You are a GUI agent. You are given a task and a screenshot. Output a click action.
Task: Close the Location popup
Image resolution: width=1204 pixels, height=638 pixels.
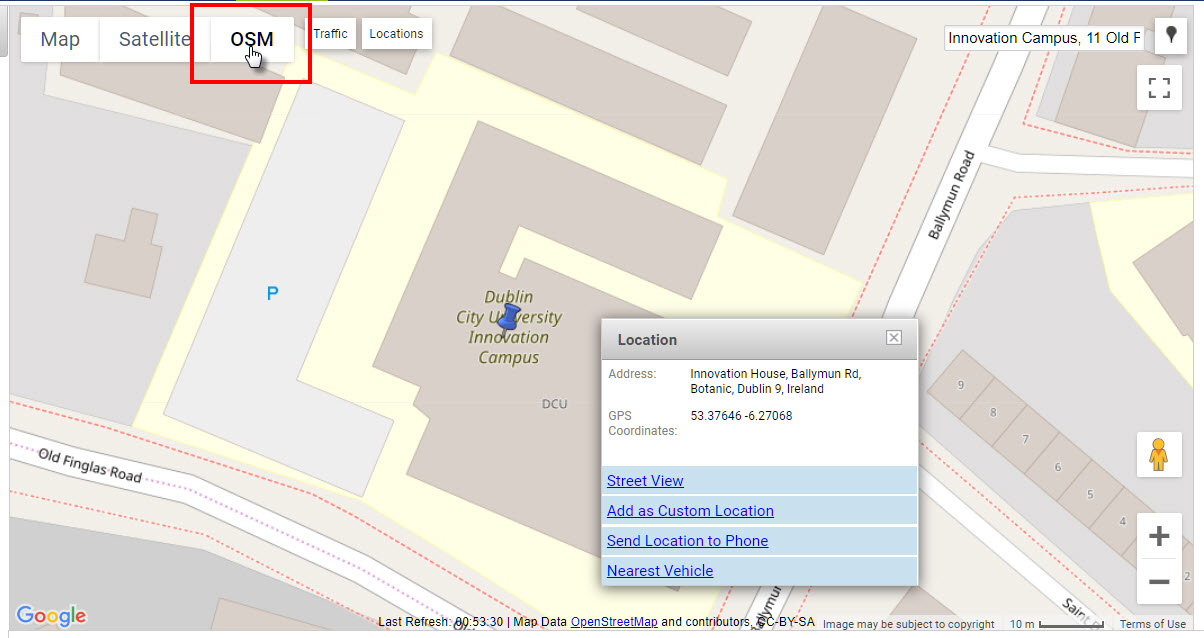pos(894,338)
